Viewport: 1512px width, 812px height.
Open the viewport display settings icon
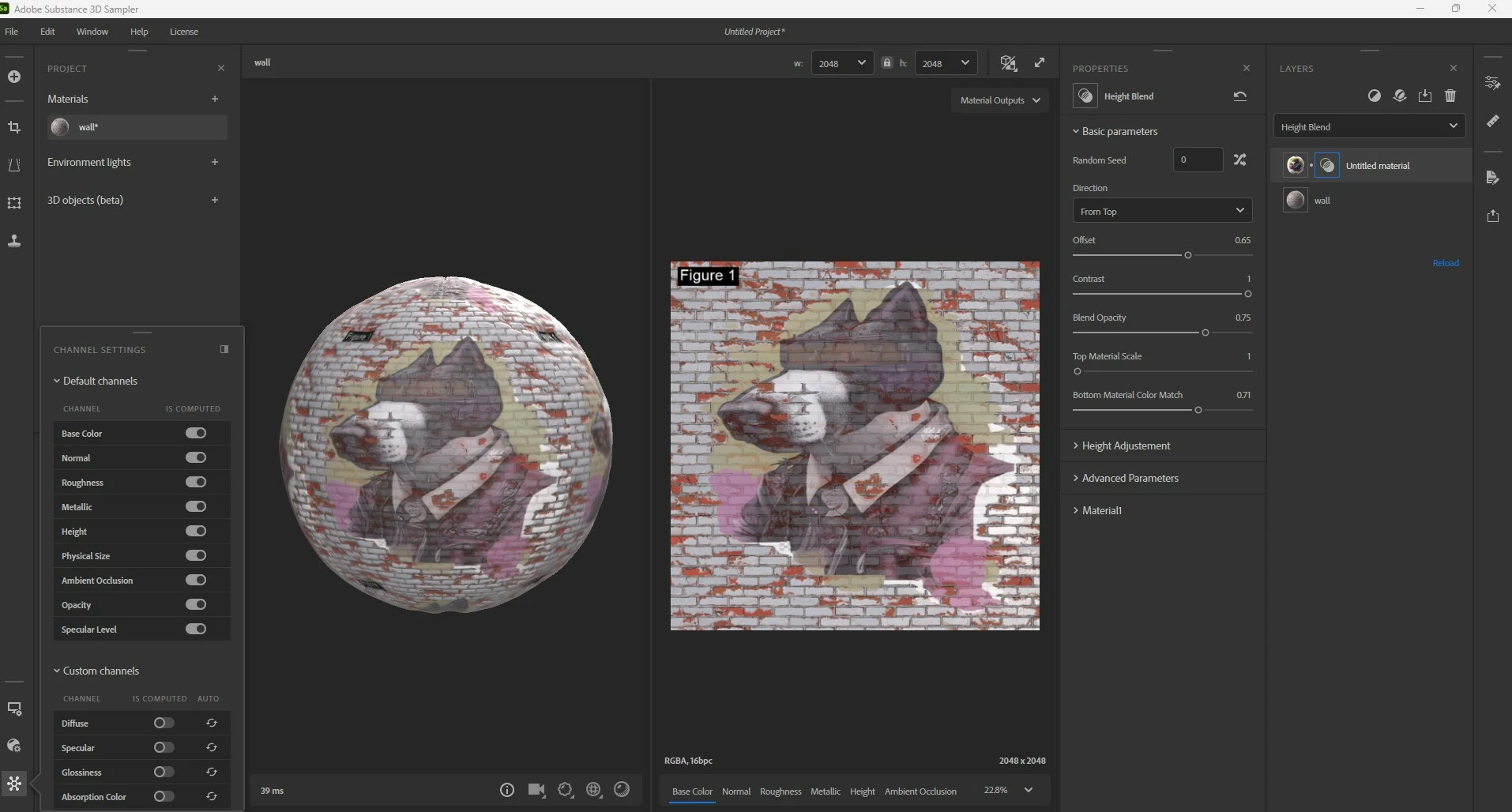tap(13, 709)
